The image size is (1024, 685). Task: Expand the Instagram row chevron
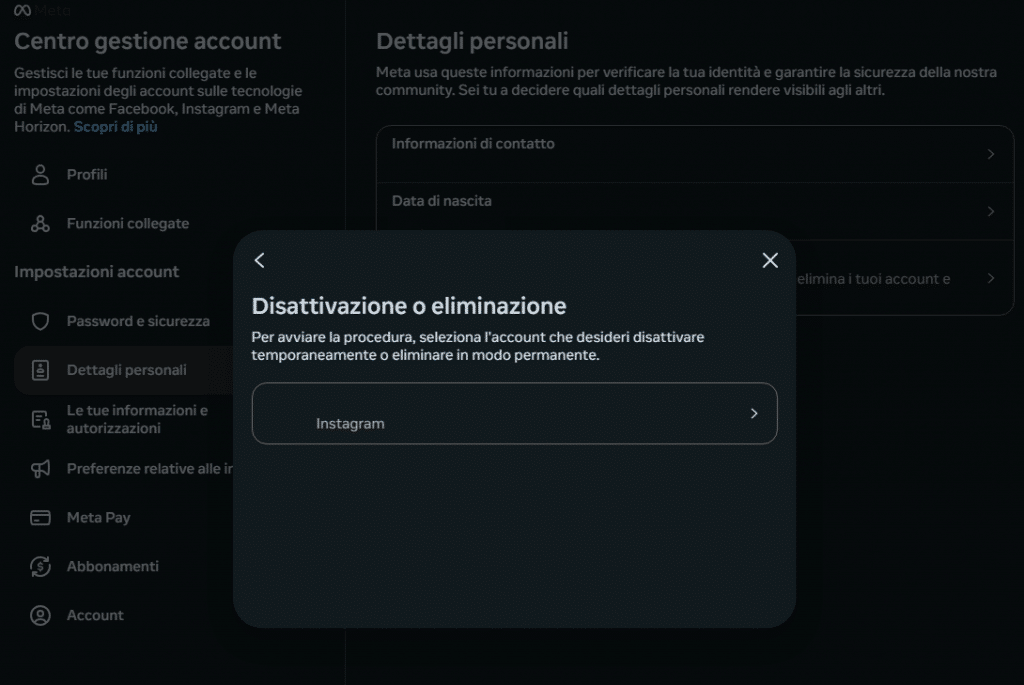tap(754, 413)
